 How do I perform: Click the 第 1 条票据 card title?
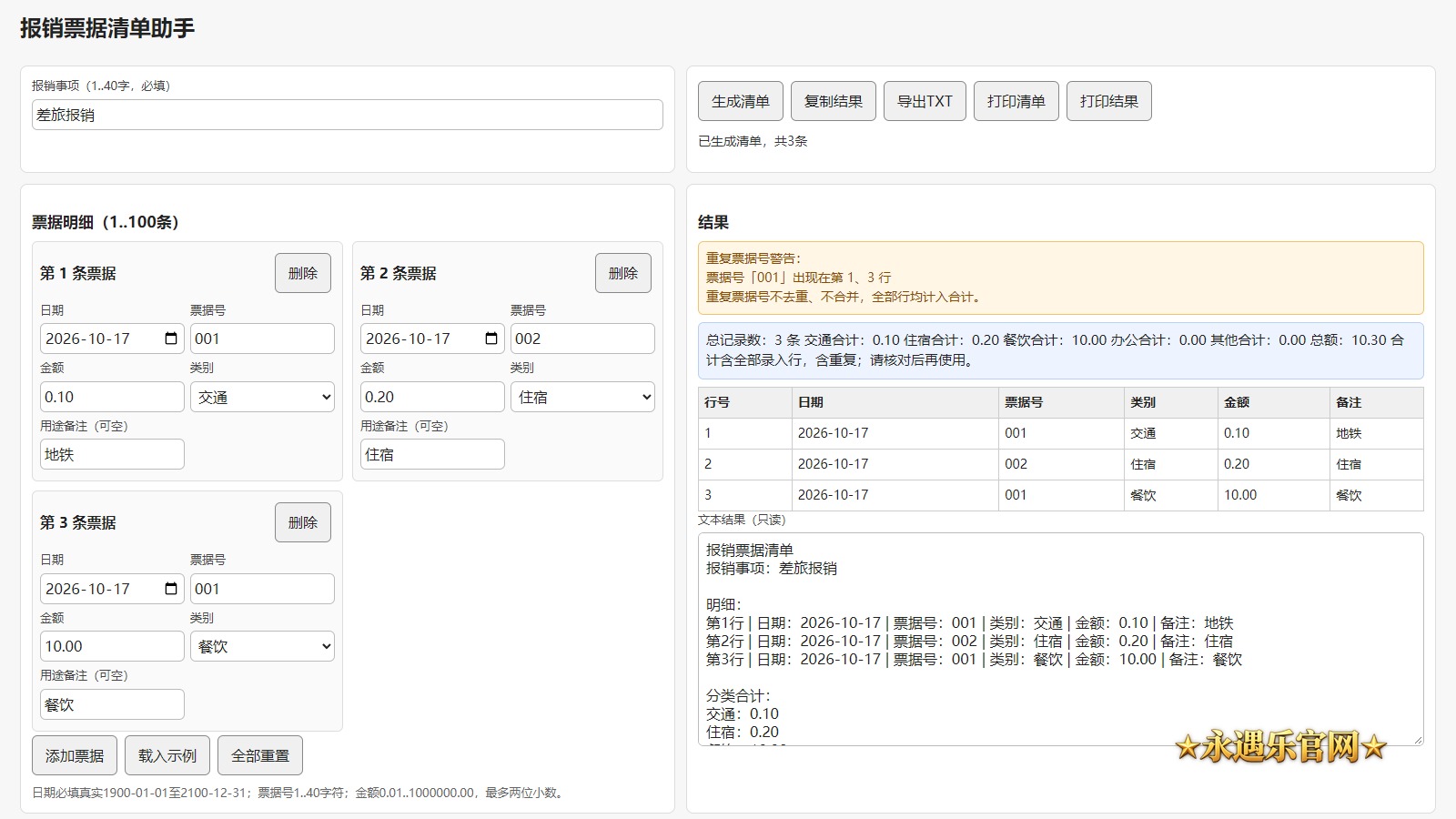click(78, 273)
